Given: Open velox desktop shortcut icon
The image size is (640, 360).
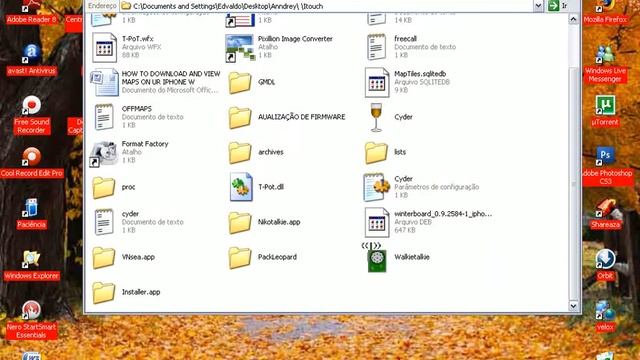Looking at the screenshot, I should 605,311.
